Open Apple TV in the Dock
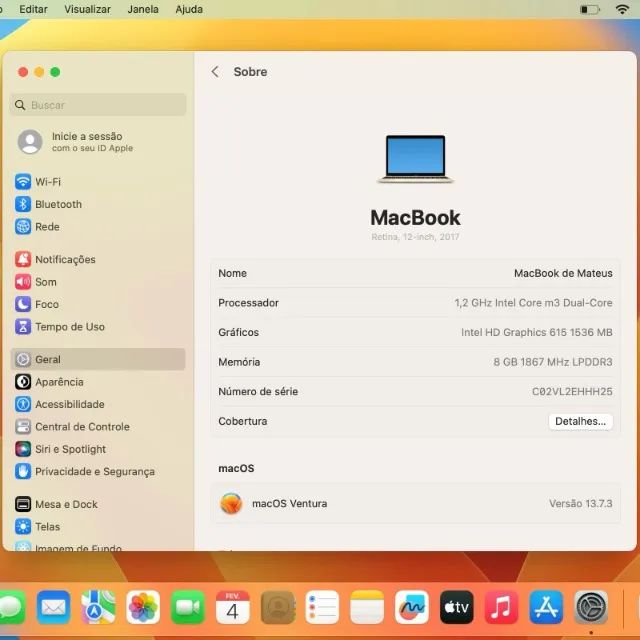This screenshot has width=640, height=640. (x=457, y=607)
